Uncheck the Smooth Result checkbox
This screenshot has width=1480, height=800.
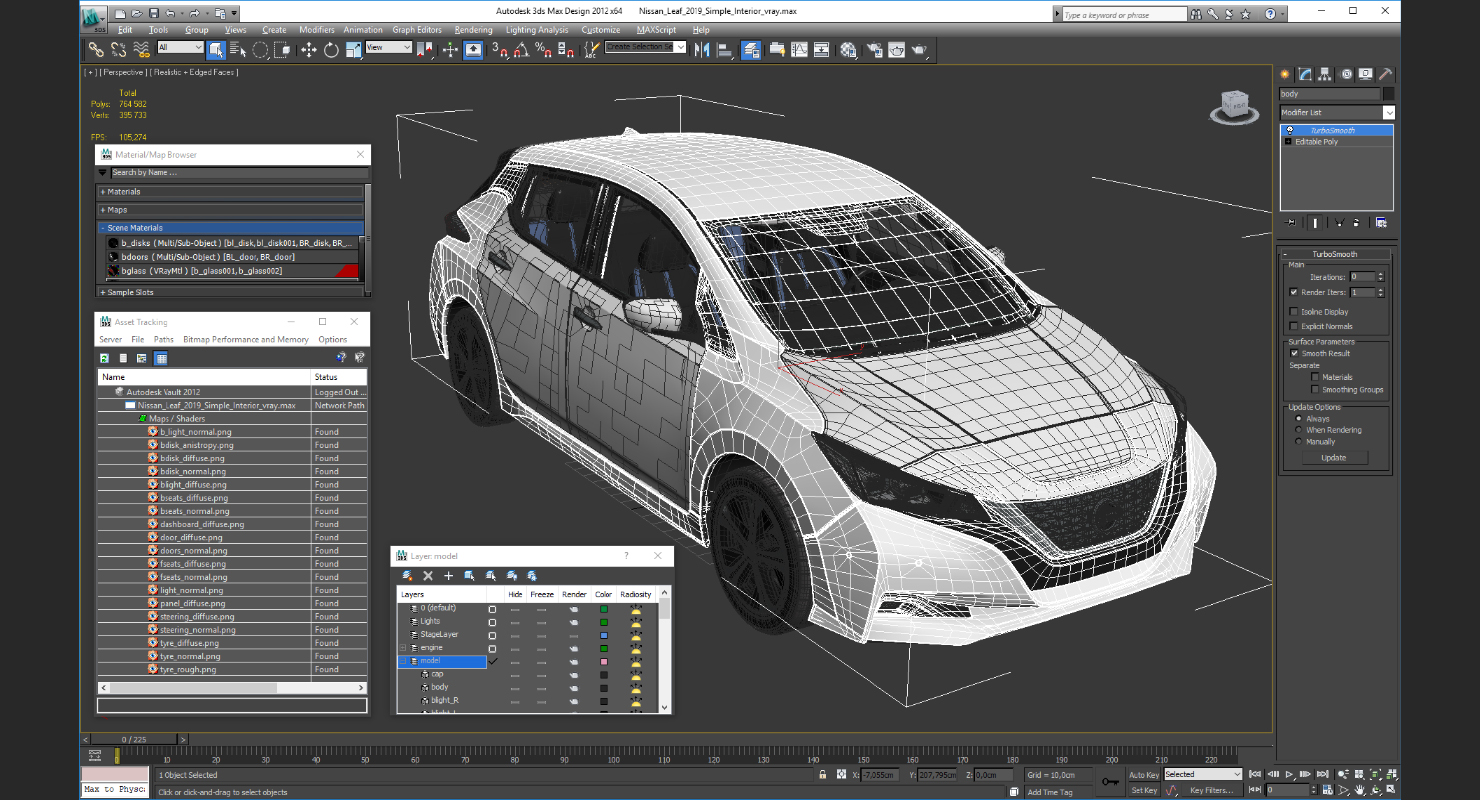tap(1294, 353)
